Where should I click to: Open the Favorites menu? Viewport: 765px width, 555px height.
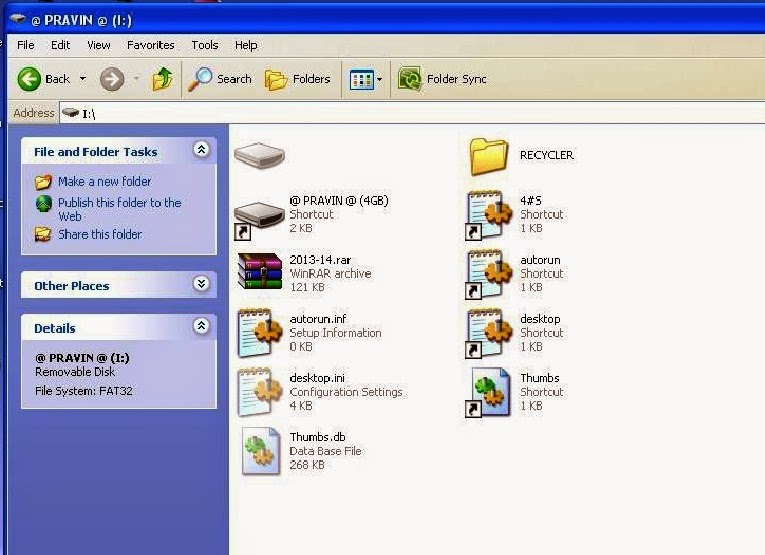pyautogui.click(x=150, y=45)
